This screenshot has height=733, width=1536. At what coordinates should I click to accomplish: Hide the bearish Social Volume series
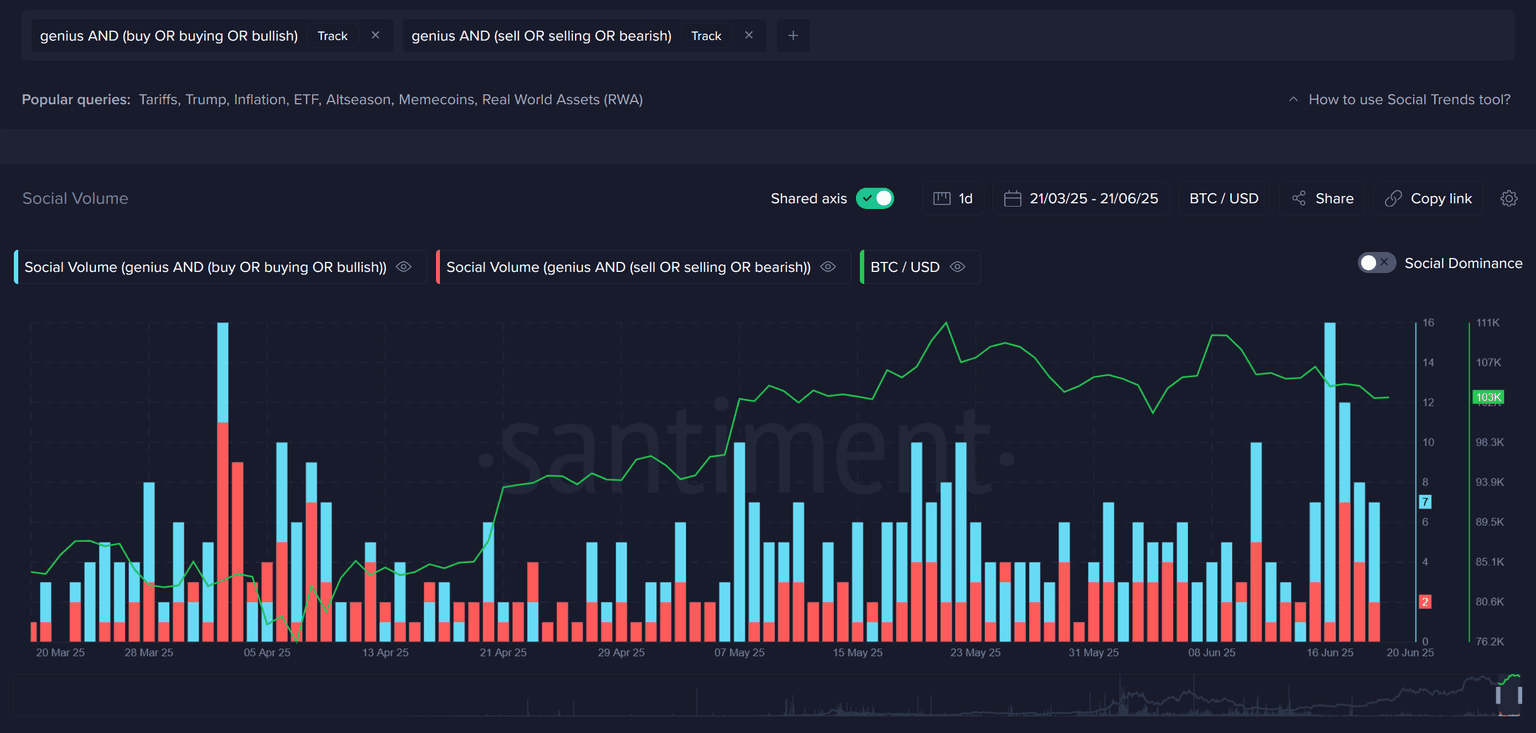click(828, 267)
